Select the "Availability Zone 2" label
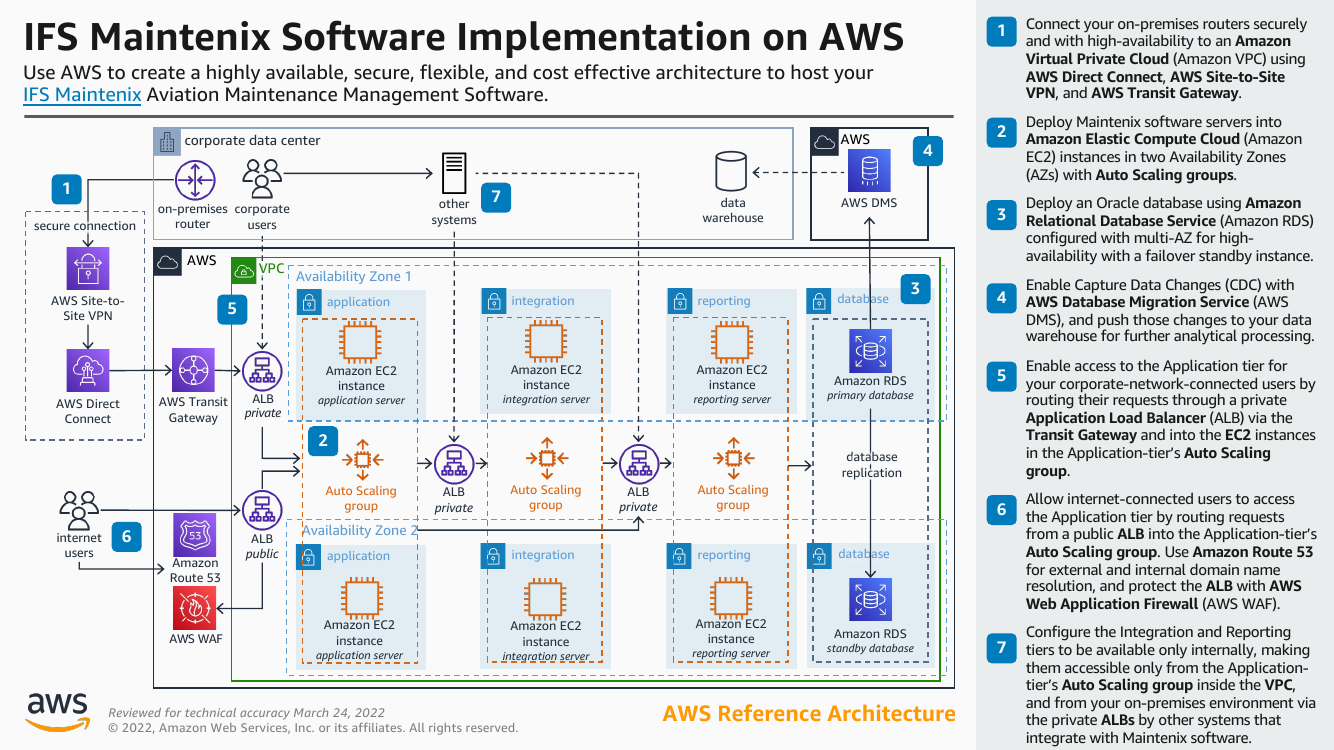Screen dimensions: 1334x750 click(360, 530)
